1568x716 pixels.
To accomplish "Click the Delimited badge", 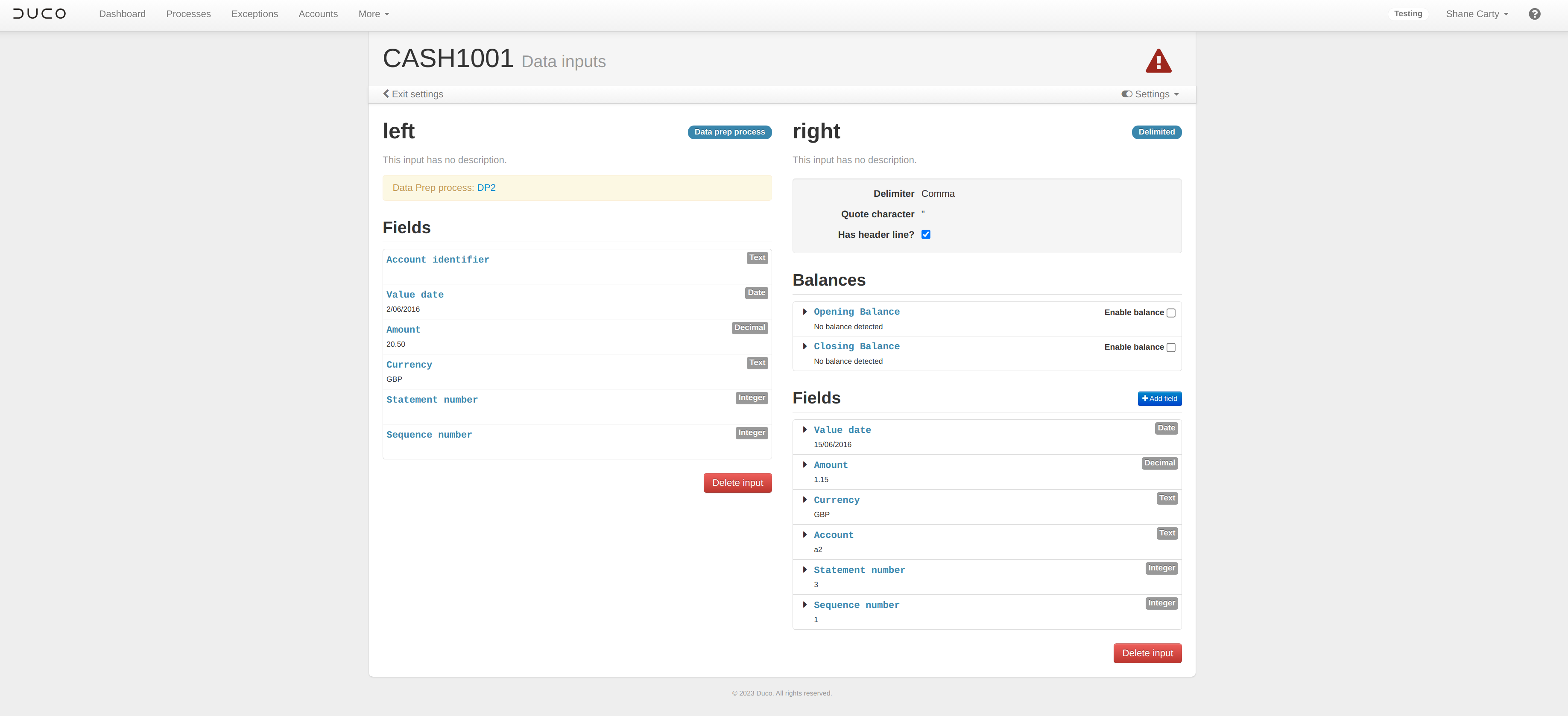I will pyautogui.click(x=1156, y=132).
